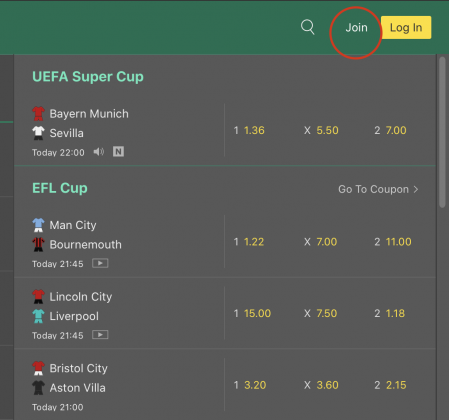Open search via the magnifying glass icon
This screenshot has height=420, width=449.
click(x=308, y=27)
